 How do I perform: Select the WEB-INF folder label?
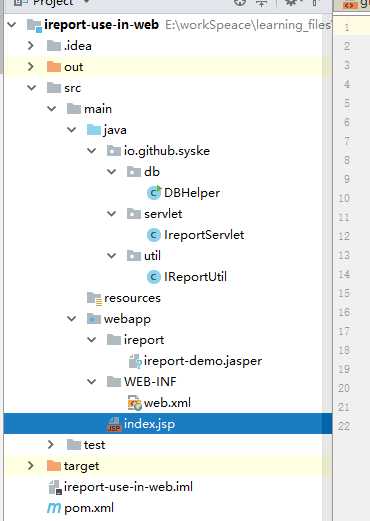pos(150,382)
